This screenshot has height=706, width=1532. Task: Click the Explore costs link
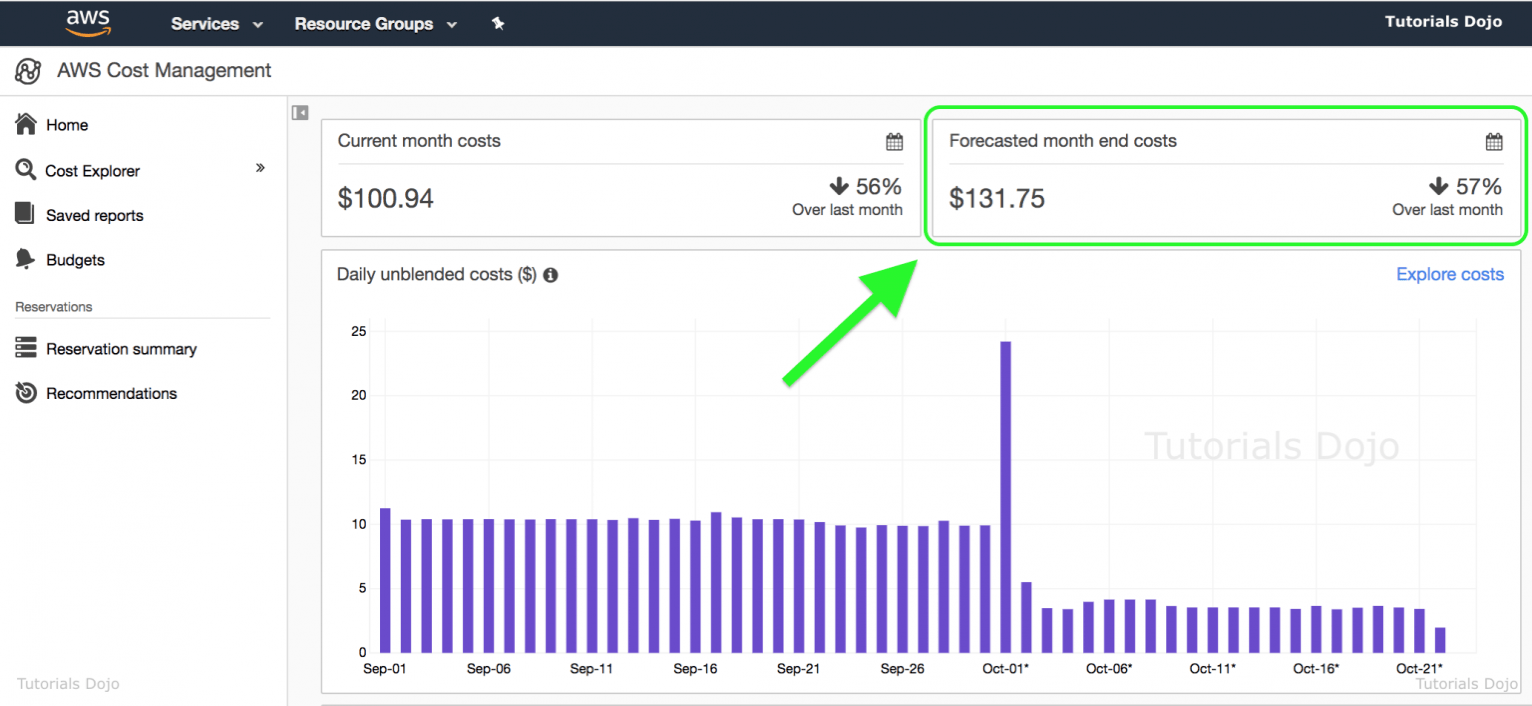1450,274
